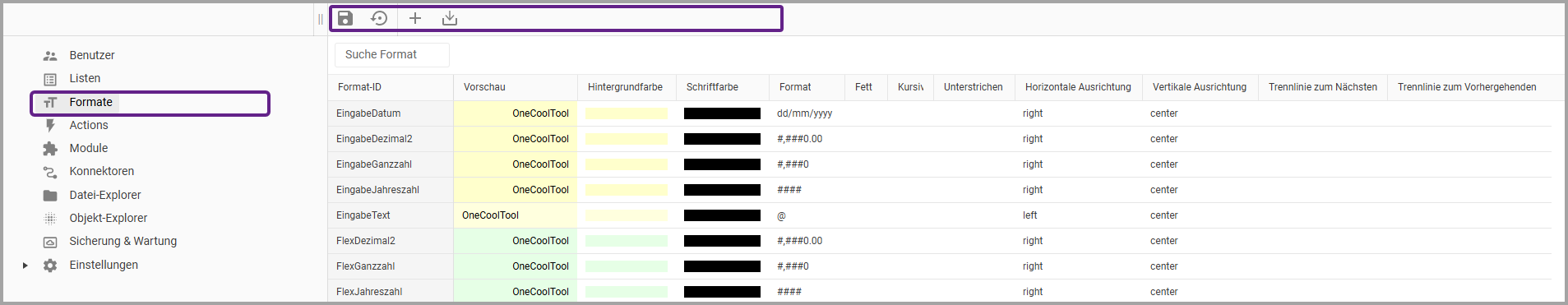
Task: Select the EingabeDatum format ID cell
Action: [x=391, y=113]
